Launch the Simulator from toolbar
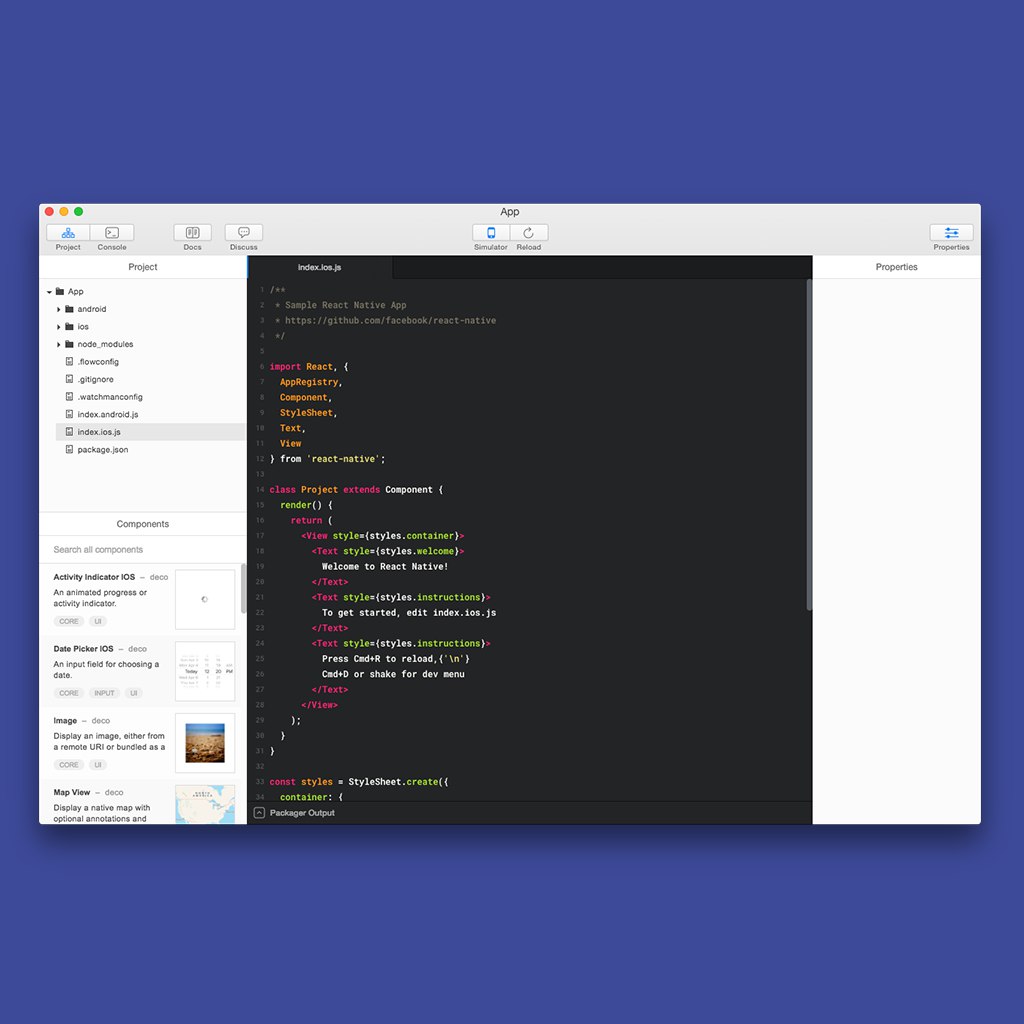The width and height of the screenshot is (1024, 1024). tap(491, 233)
